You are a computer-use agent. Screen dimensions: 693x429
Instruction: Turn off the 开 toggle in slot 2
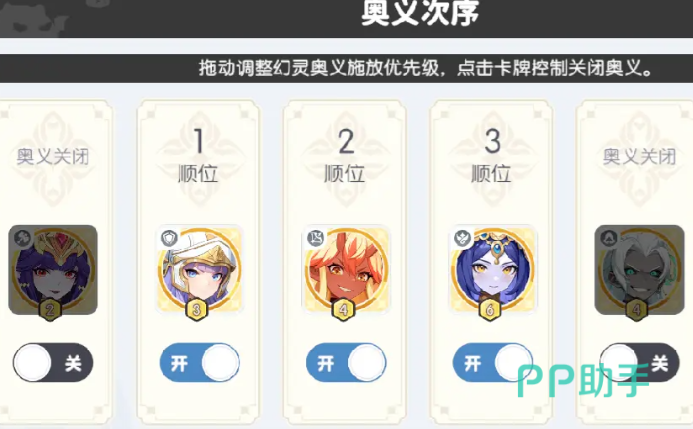tap(346, 363)
